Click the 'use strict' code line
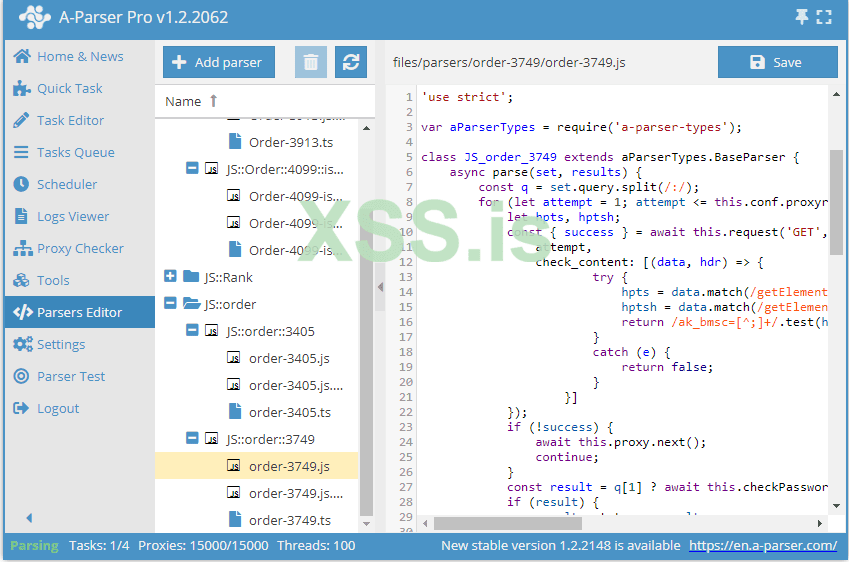Viewport: 849px width, 562px height. click(467, 97)
